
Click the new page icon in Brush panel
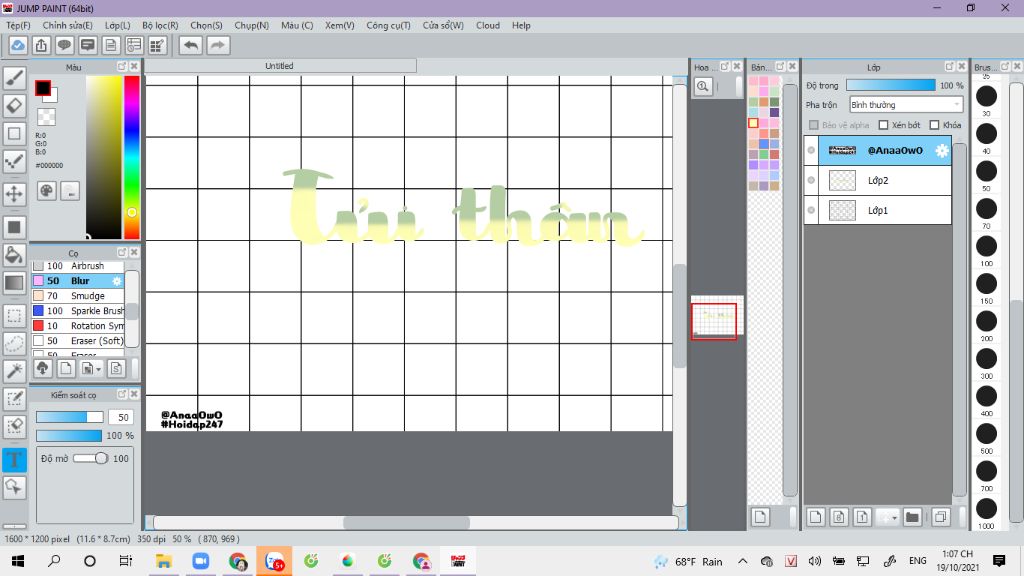(66, 368)
